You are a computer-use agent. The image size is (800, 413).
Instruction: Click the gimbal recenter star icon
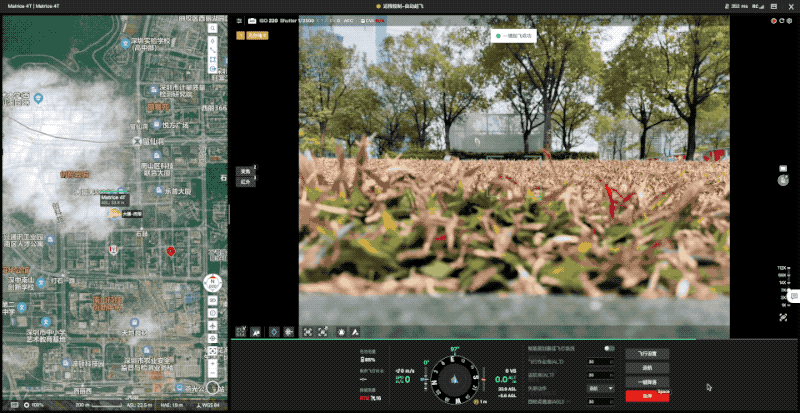pos(289,332)
